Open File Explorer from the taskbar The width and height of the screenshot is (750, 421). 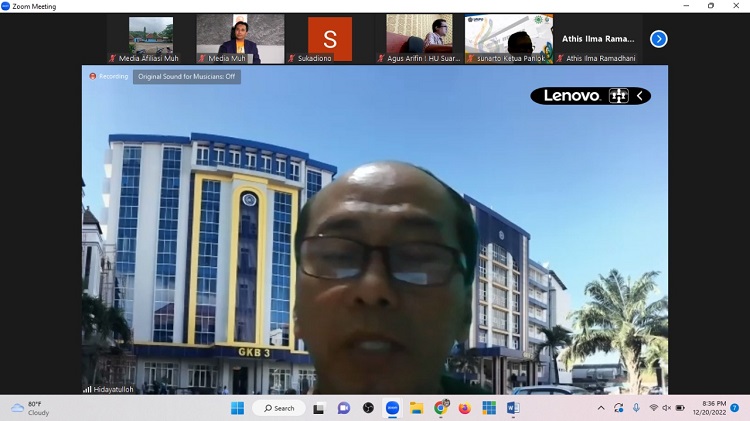point(416,408)
